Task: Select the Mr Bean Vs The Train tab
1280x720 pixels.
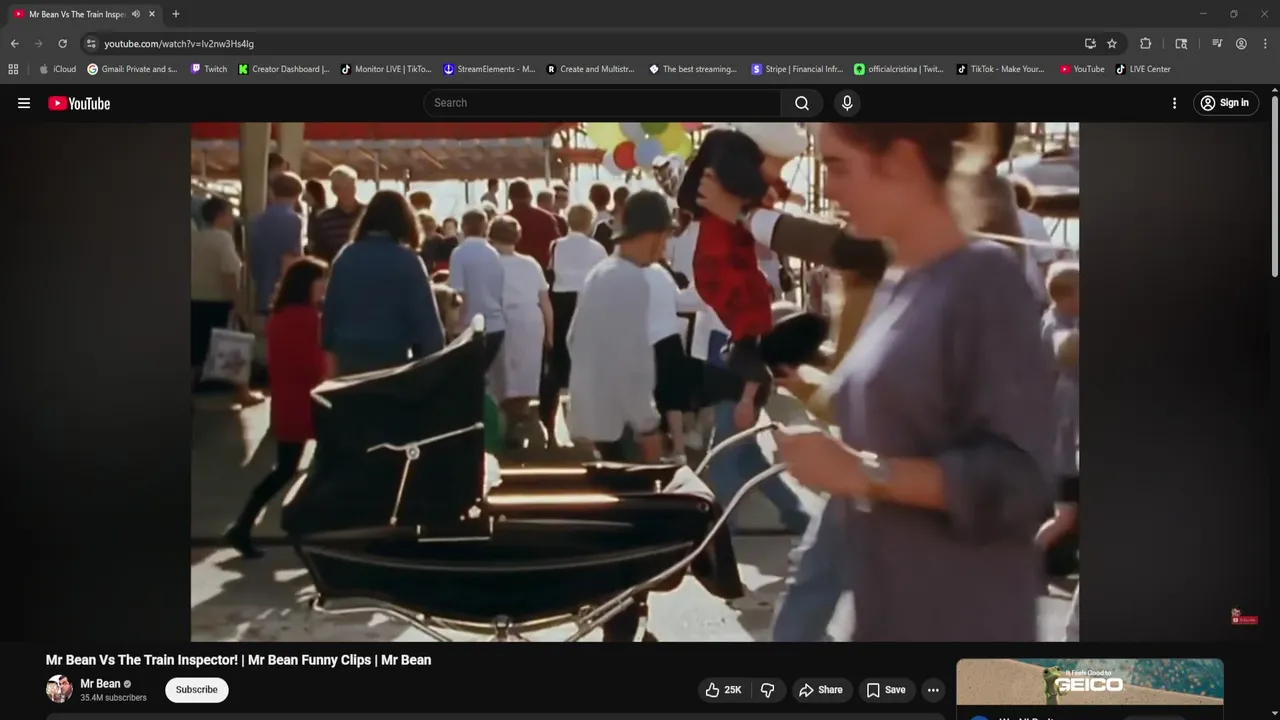Action: pyautogui.click(x=84, y=14)
